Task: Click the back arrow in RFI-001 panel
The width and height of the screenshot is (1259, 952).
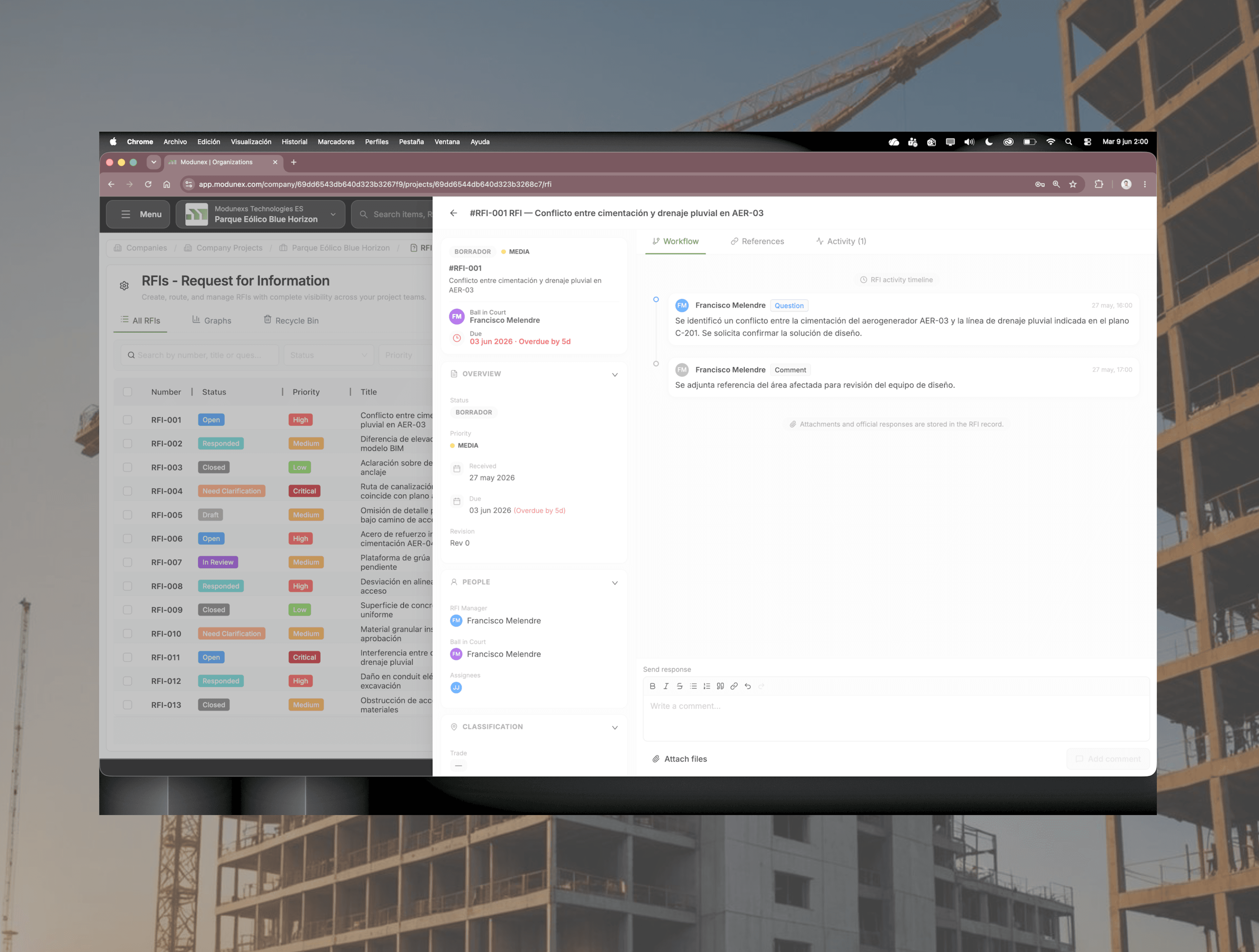Action: tap(453, 213)
